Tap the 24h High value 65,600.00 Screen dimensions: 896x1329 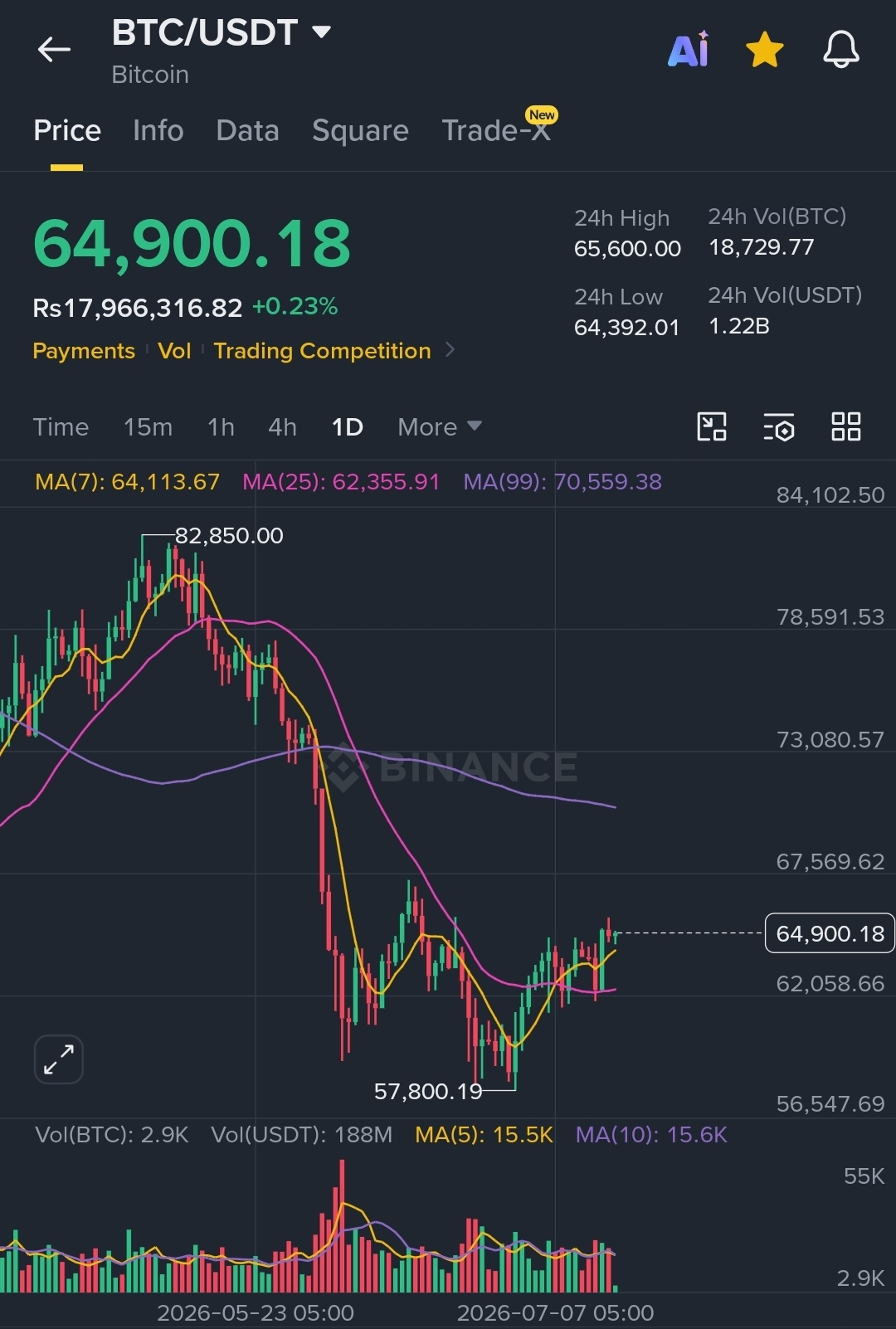tap(627, 248)
